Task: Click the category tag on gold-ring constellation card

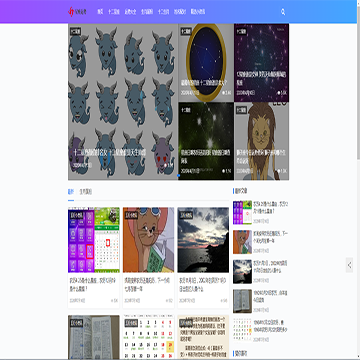Action: [x=186, y=32]
